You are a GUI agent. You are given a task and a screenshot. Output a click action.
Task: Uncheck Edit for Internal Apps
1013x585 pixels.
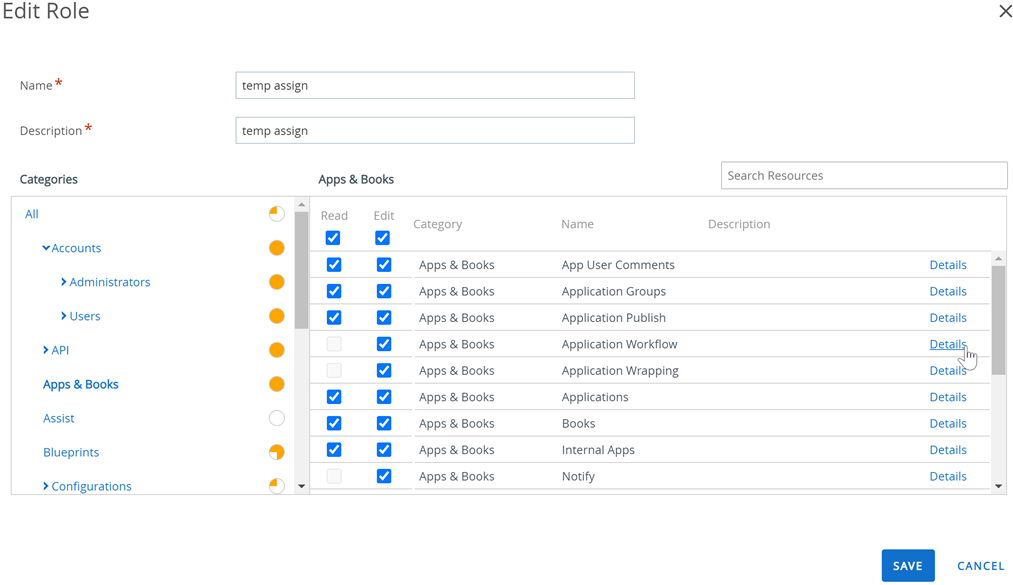tap(384, 450)
